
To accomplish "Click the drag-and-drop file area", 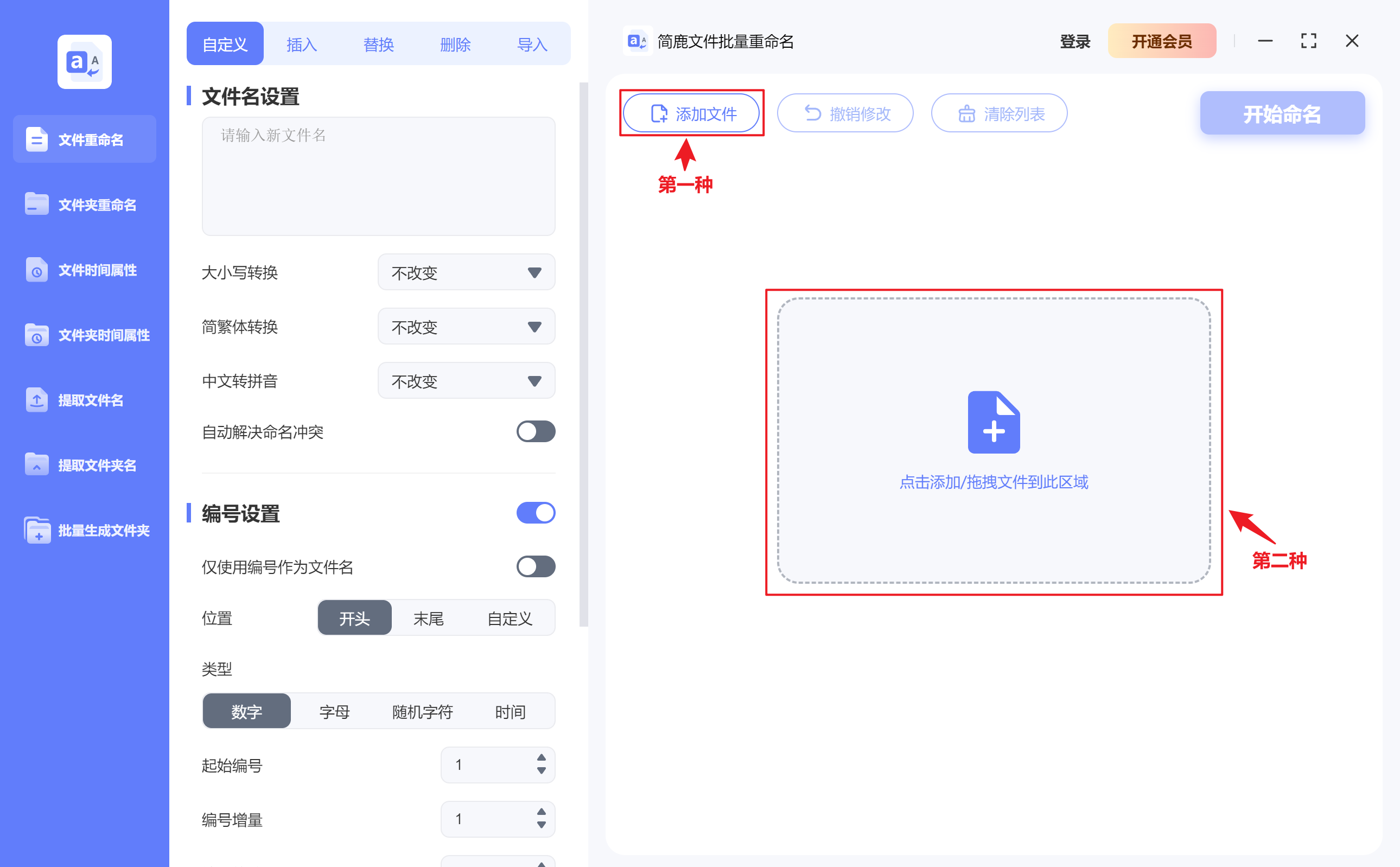I will point(994,442).
